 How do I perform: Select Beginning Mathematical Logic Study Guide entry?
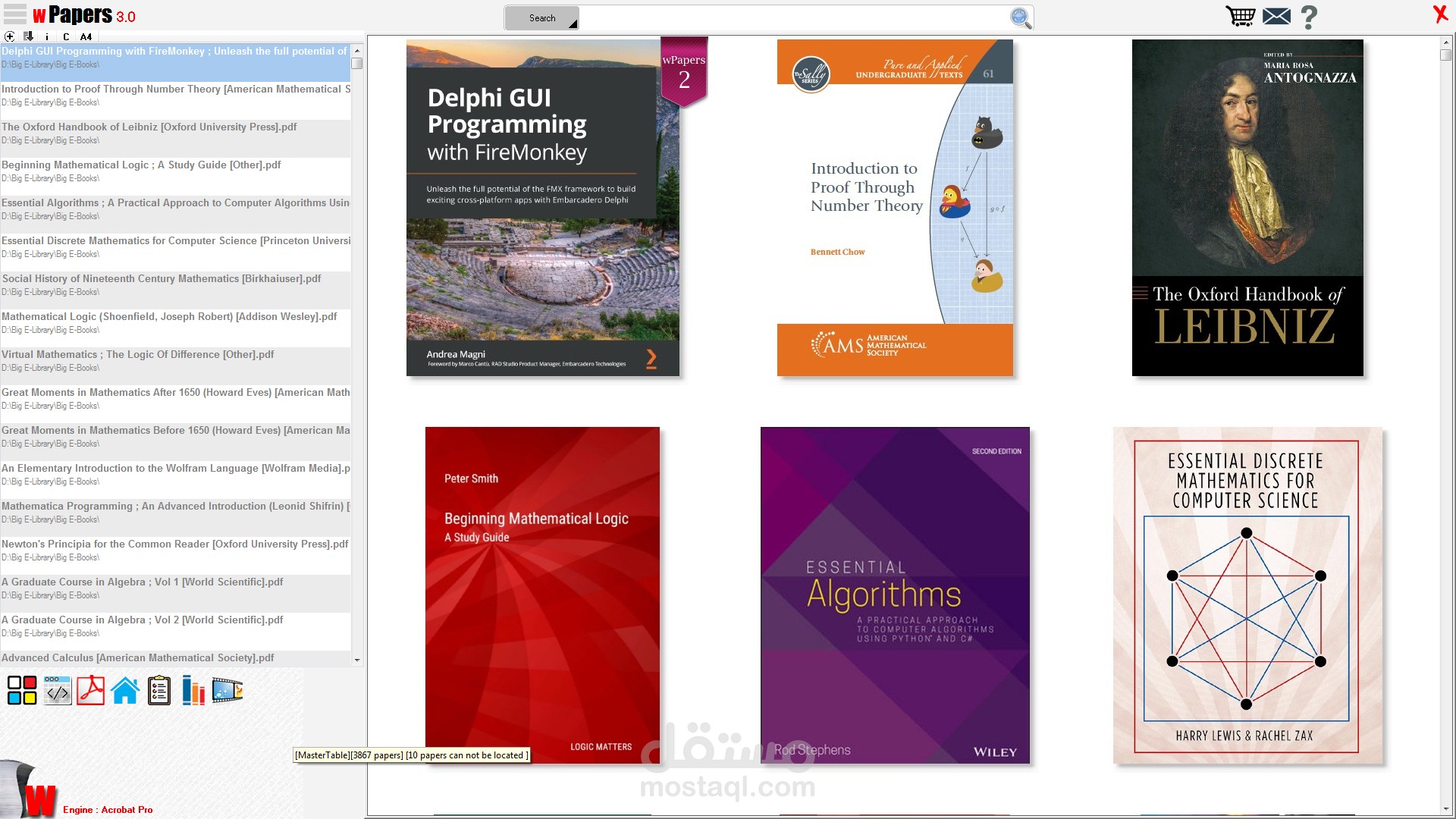point(175,176)
